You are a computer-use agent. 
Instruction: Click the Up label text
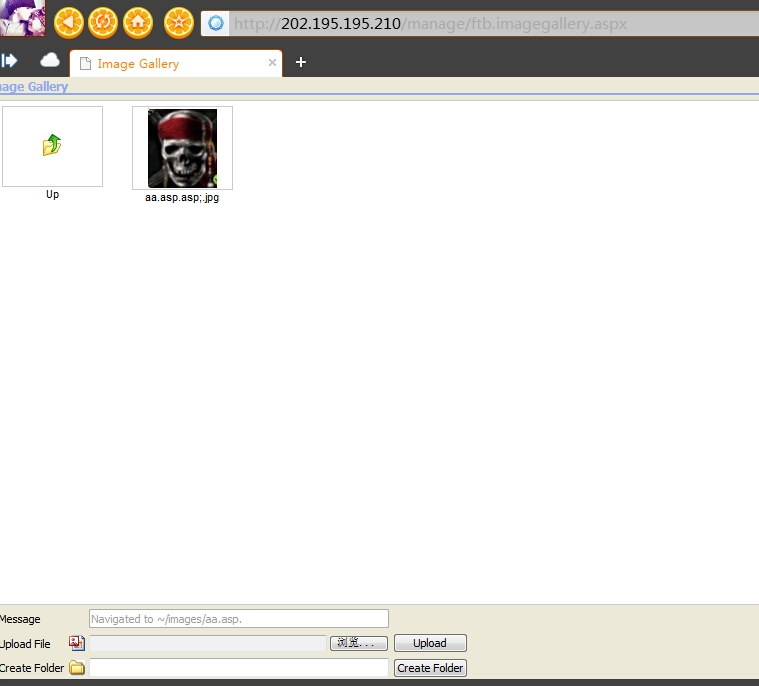point(52,194)
